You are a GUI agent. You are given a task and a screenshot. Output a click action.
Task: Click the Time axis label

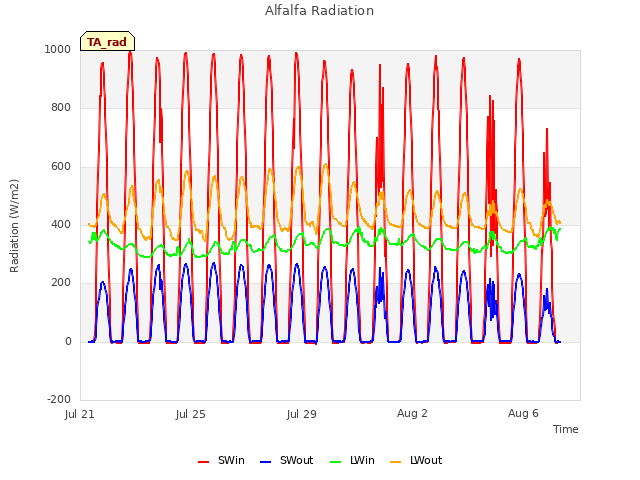[x=566, y=429]
